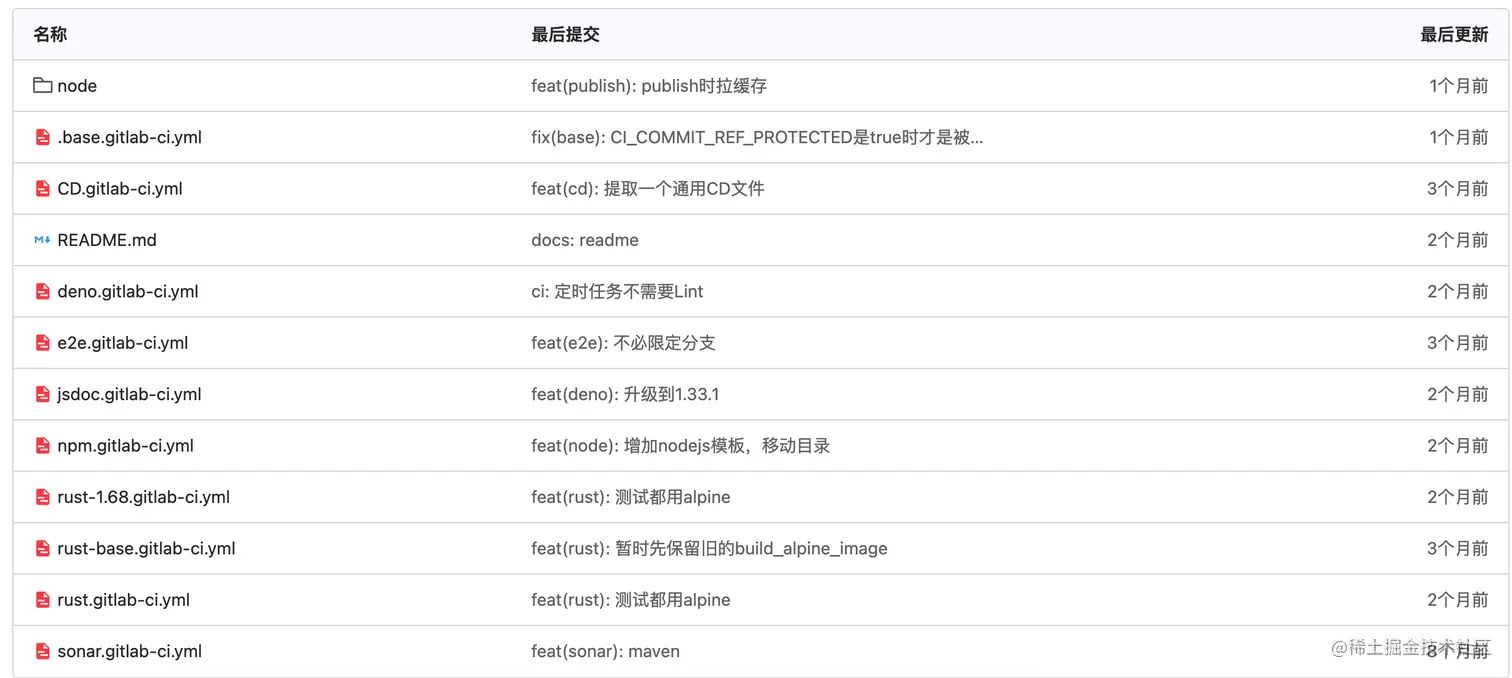1512x678 pixels.
Task: Click '1个月前' in the .base.gitlab-ci.yml row
Action: pos(1459,137)
